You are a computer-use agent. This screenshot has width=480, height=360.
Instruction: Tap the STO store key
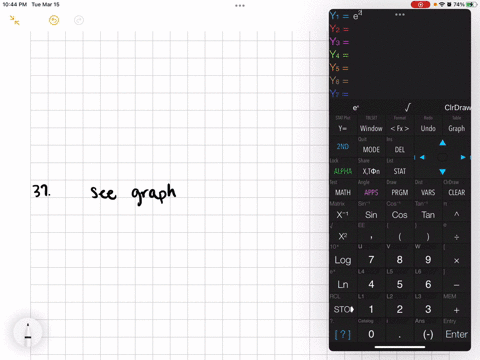click(x=343, y=309)
